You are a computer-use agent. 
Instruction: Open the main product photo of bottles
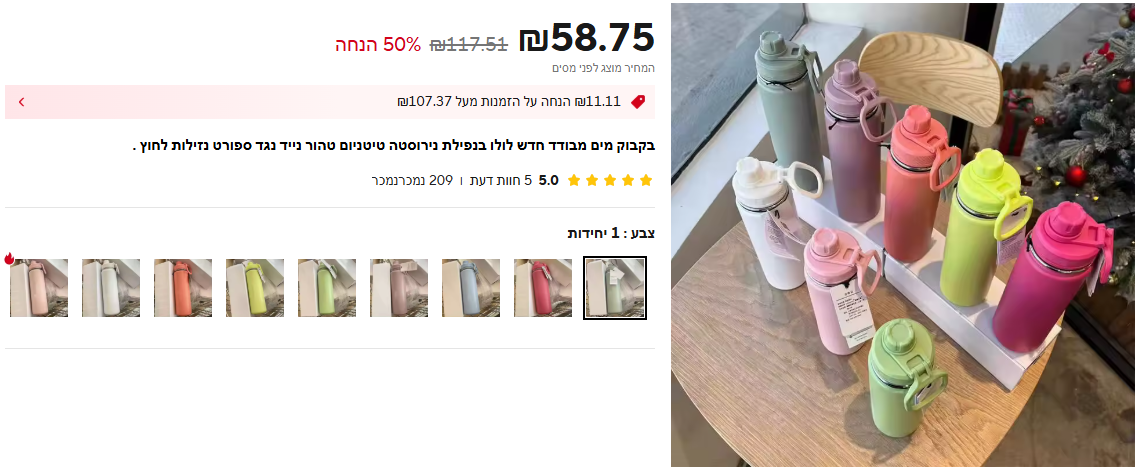902,234
